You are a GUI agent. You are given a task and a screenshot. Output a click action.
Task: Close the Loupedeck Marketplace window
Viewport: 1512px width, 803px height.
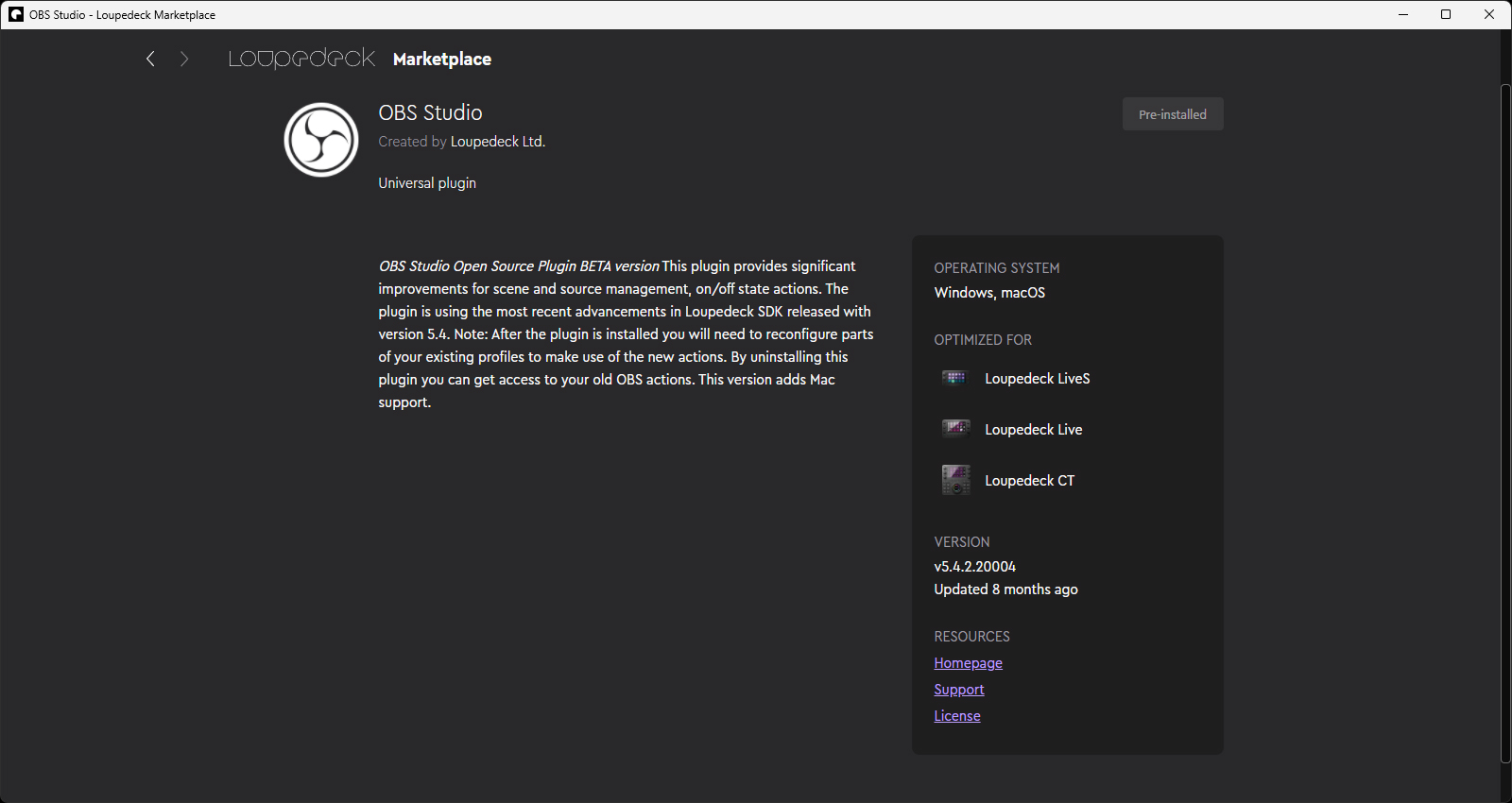tap(1489, 14)
